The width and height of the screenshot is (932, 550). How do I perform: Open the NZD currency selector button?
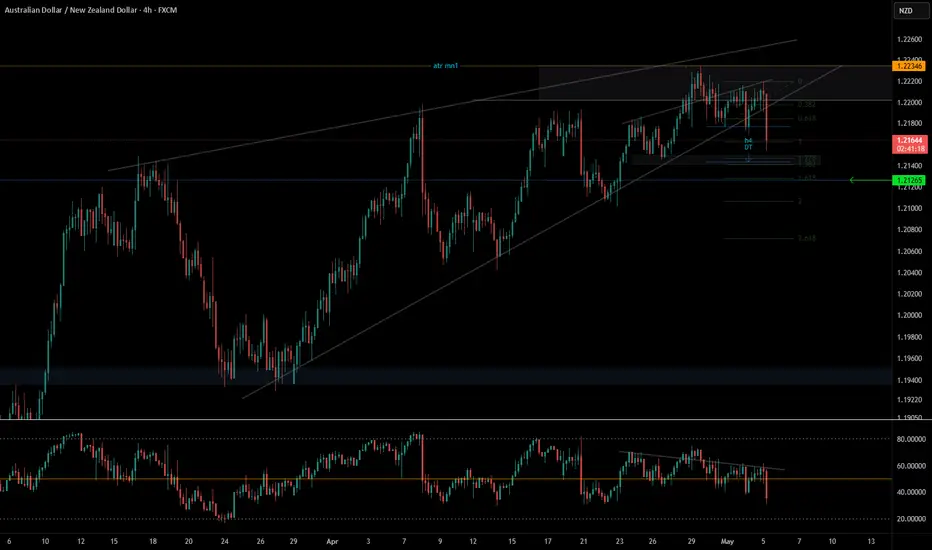tap(909, 11)
